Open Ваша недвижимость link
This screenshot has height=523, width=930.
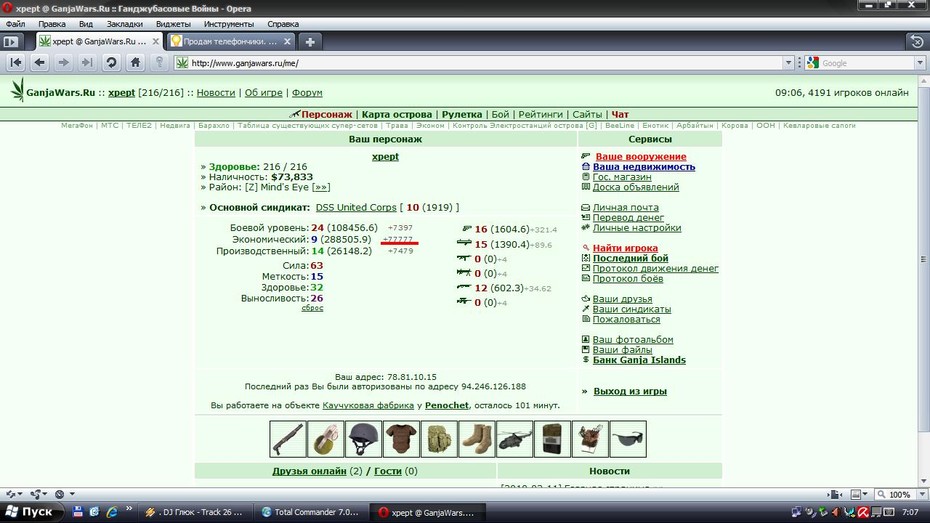point(644,167)
